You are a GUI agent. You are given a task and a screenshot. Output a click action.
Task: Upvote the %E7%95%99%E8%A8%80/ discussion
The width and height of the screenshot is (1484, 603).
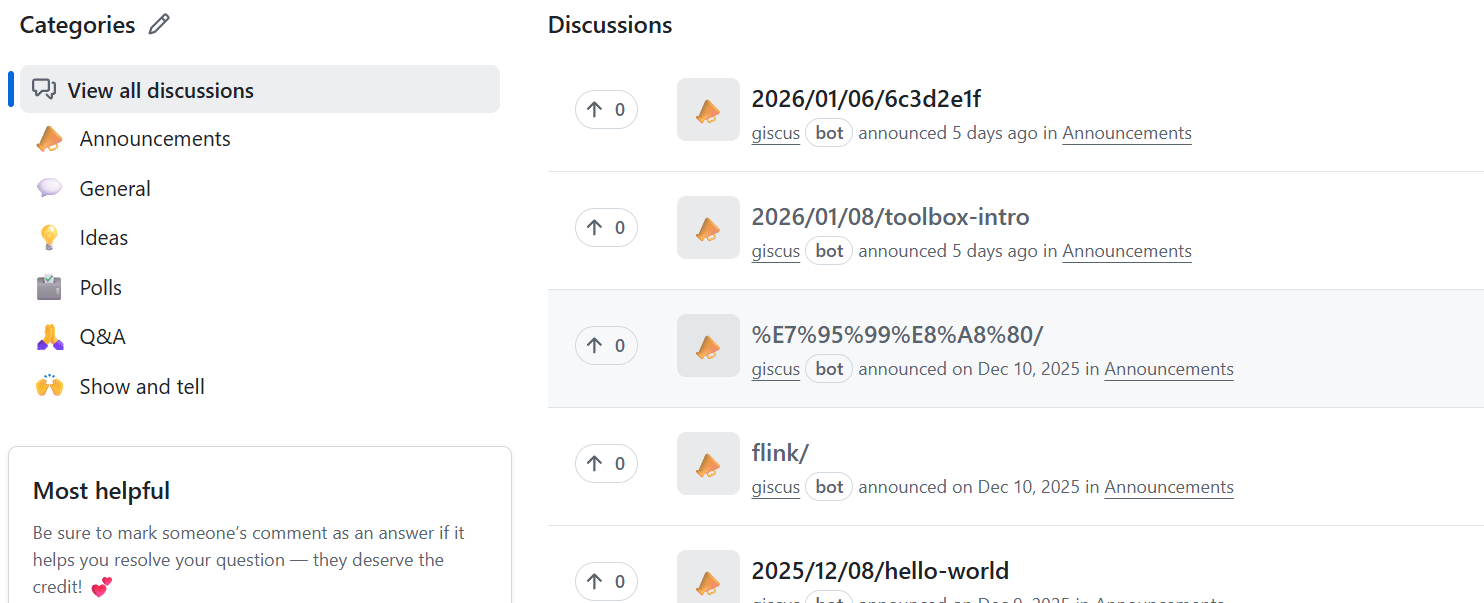pyautogui.click(x=606, y=346)
